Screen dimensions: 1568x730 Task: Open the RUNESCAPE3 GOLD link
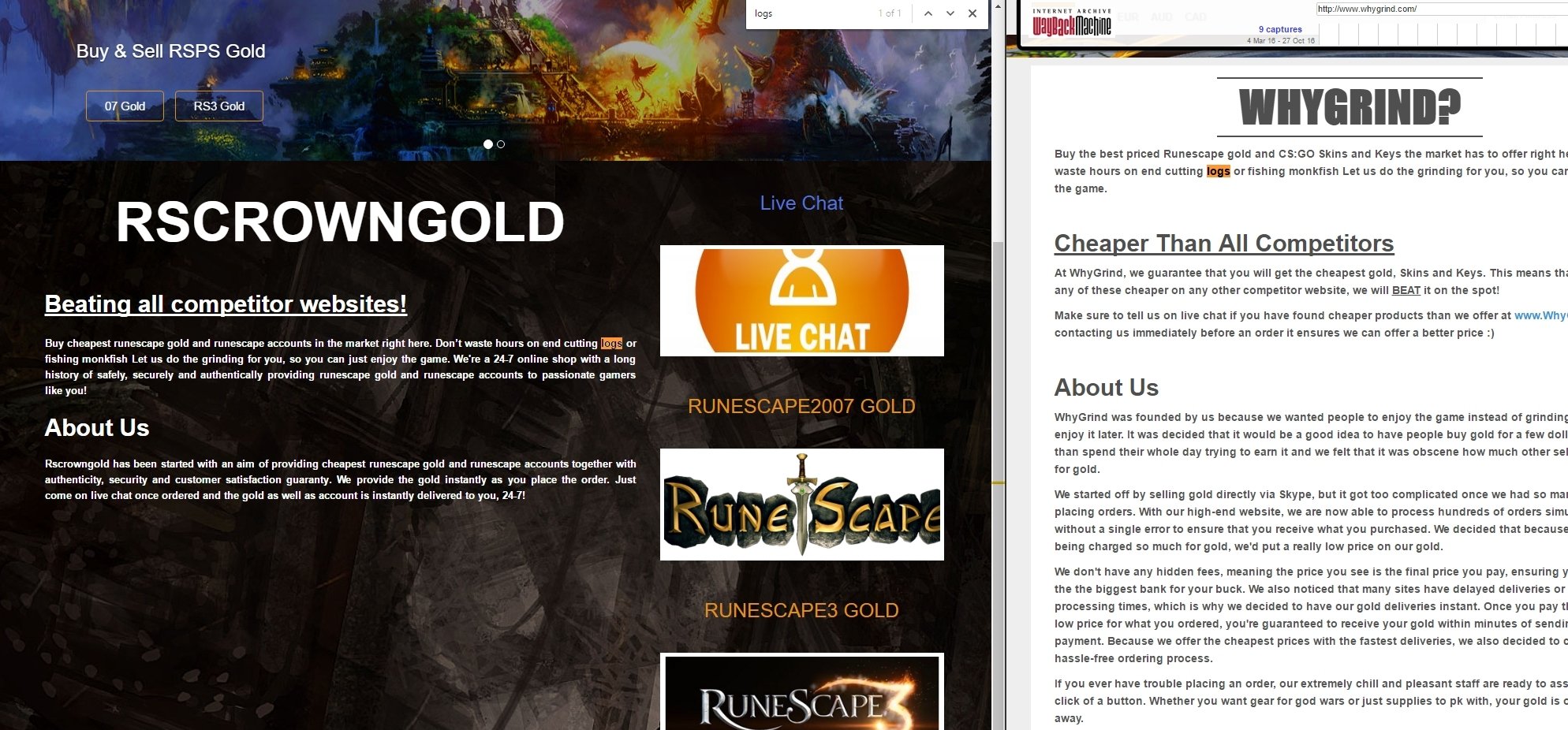point(801,610)
